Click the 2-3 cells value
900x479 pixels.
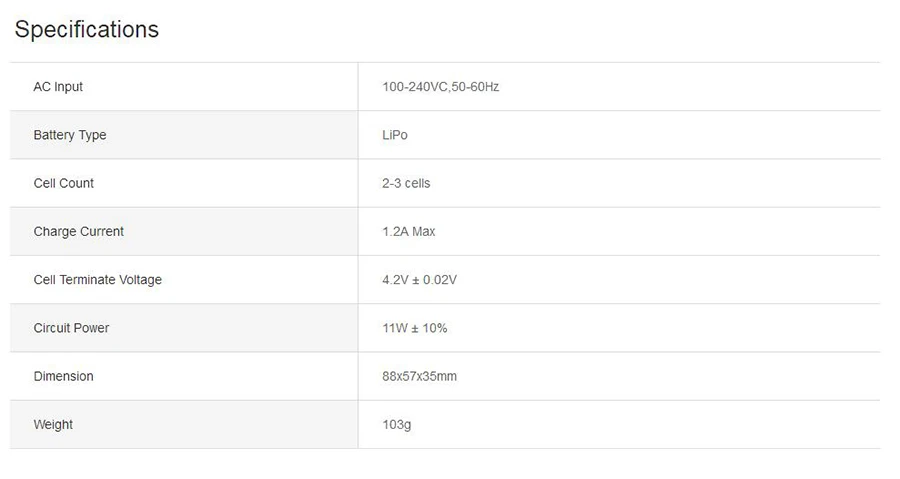pos(406,183)
